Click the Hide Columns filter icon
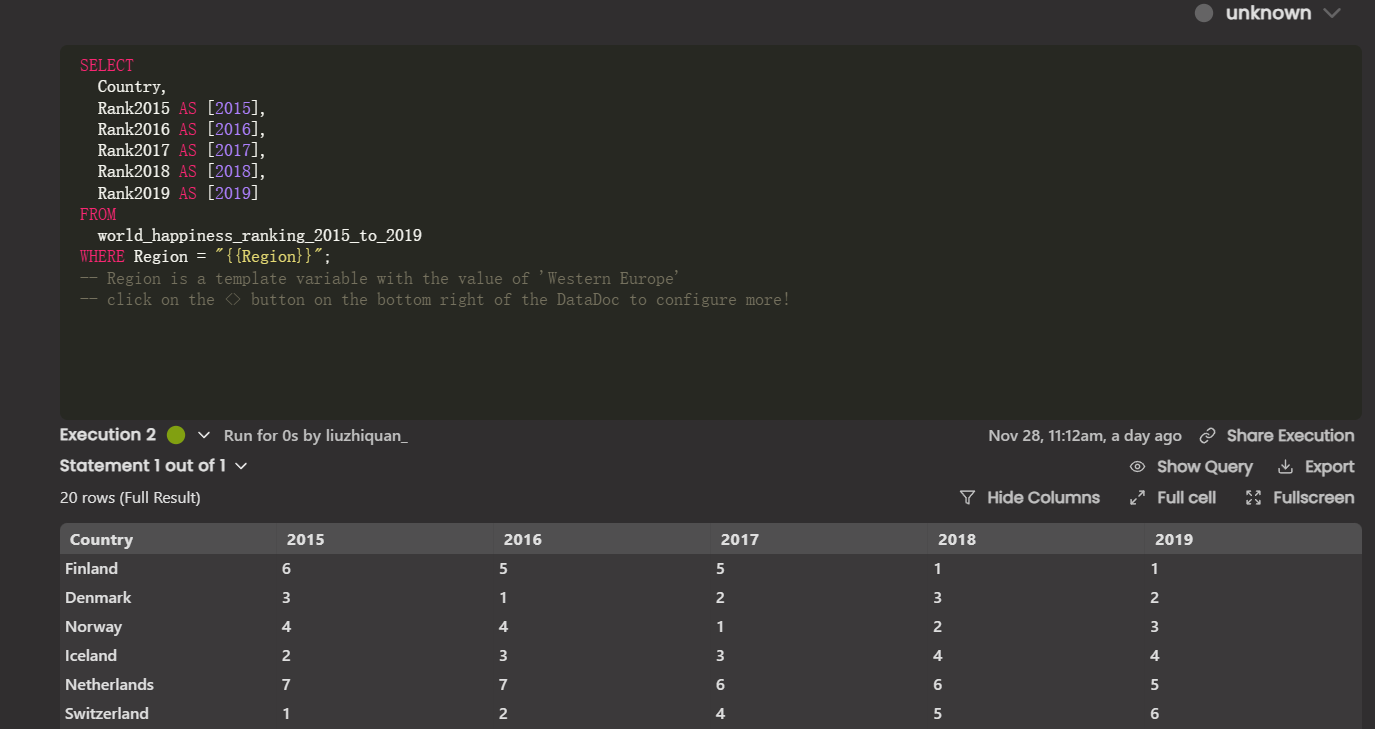 click(x=967, y=498)
